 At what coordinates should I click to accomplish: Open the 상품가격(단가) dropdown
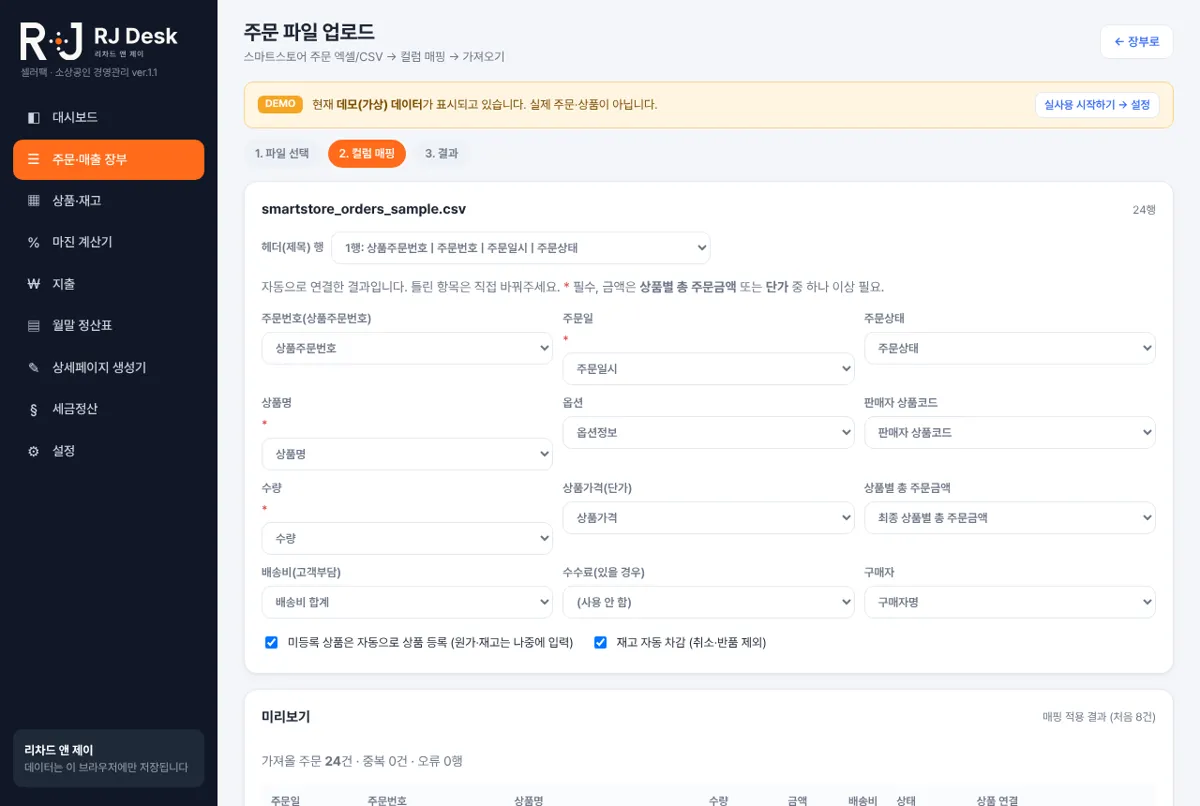[708, 518]
